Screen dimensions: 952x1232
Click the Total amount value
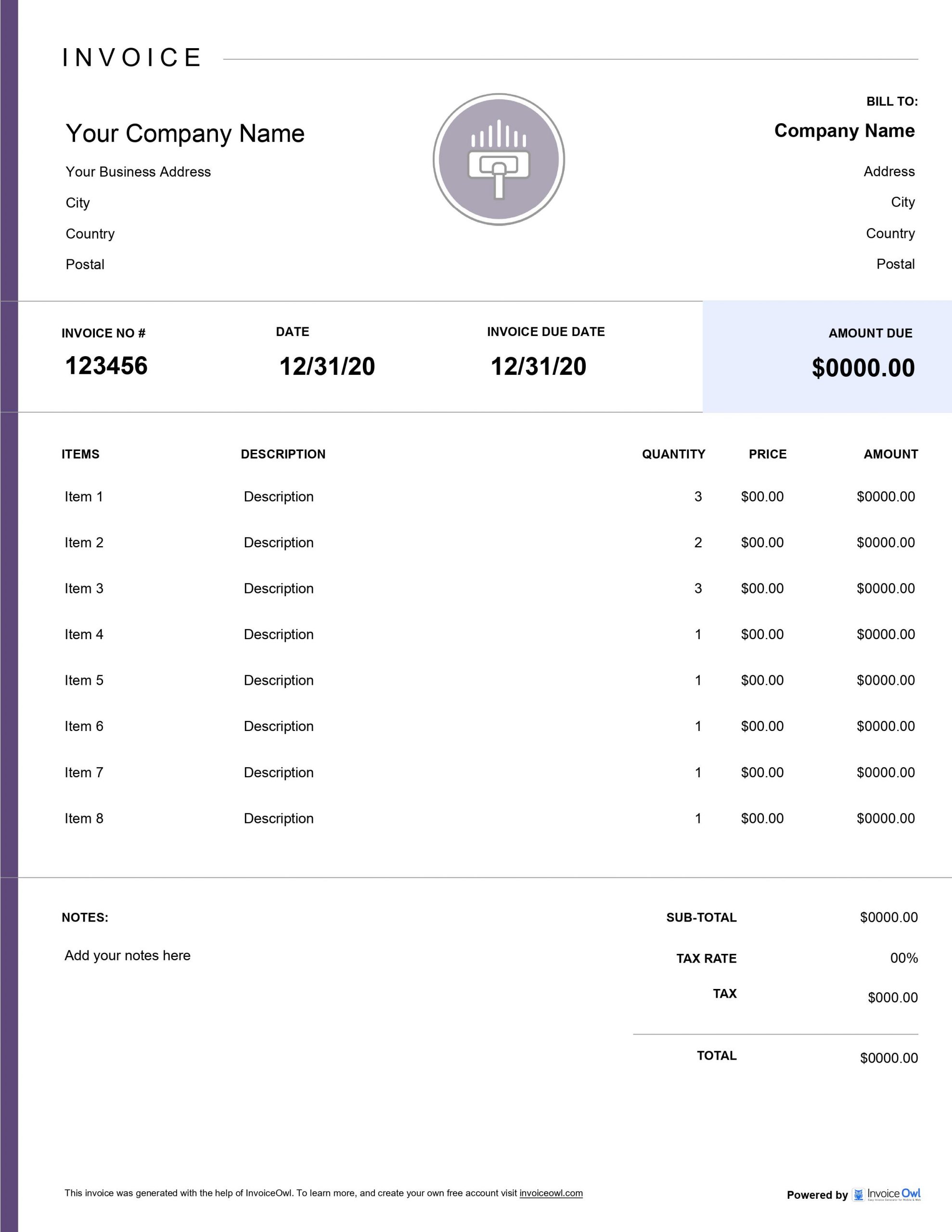888,1058
